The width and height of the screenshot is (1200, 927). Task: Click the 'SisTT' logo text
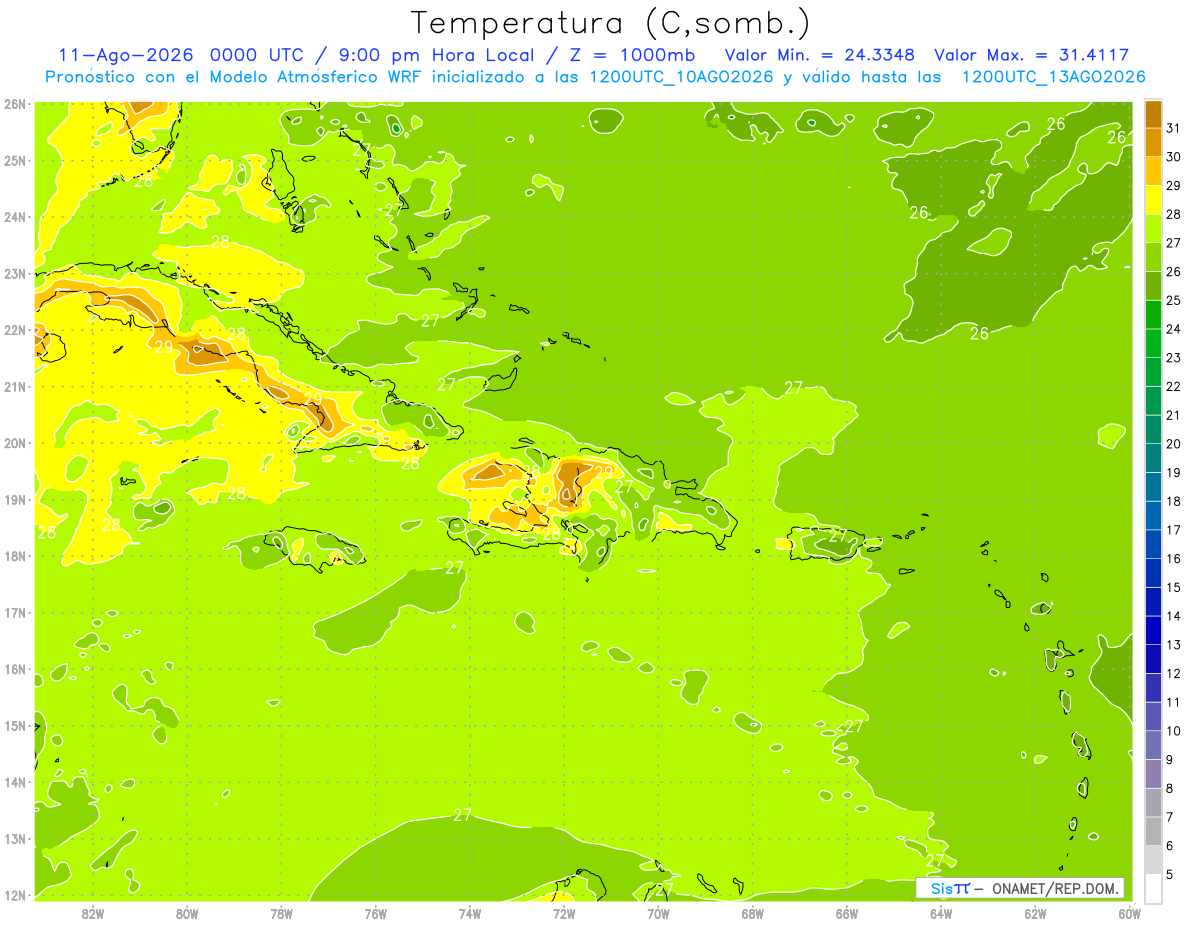pyautogui.click(x=950, y=888)
